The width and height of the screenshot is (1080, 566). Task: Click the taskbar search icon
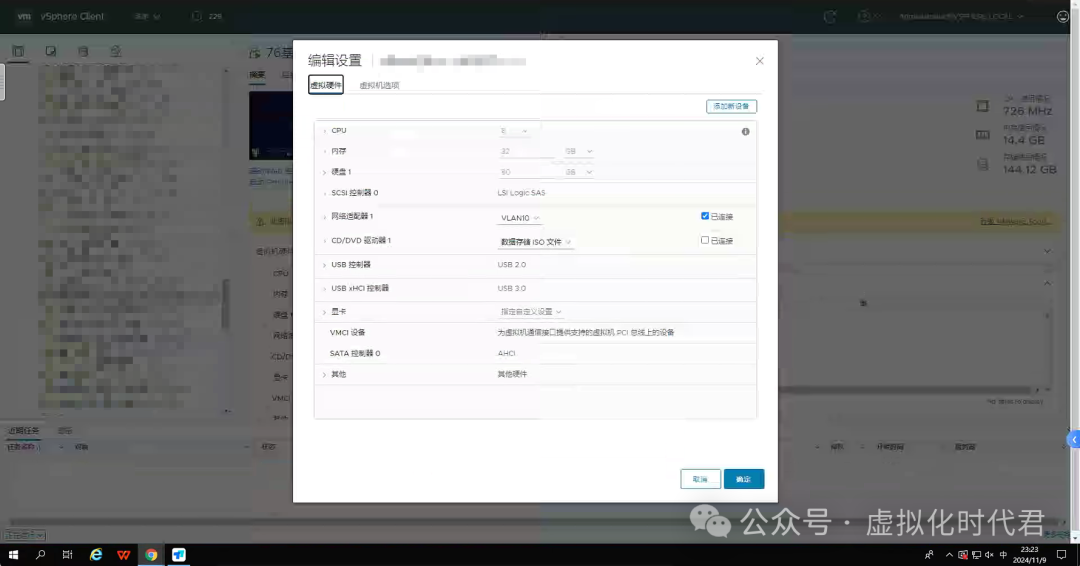tap(41, 554)
